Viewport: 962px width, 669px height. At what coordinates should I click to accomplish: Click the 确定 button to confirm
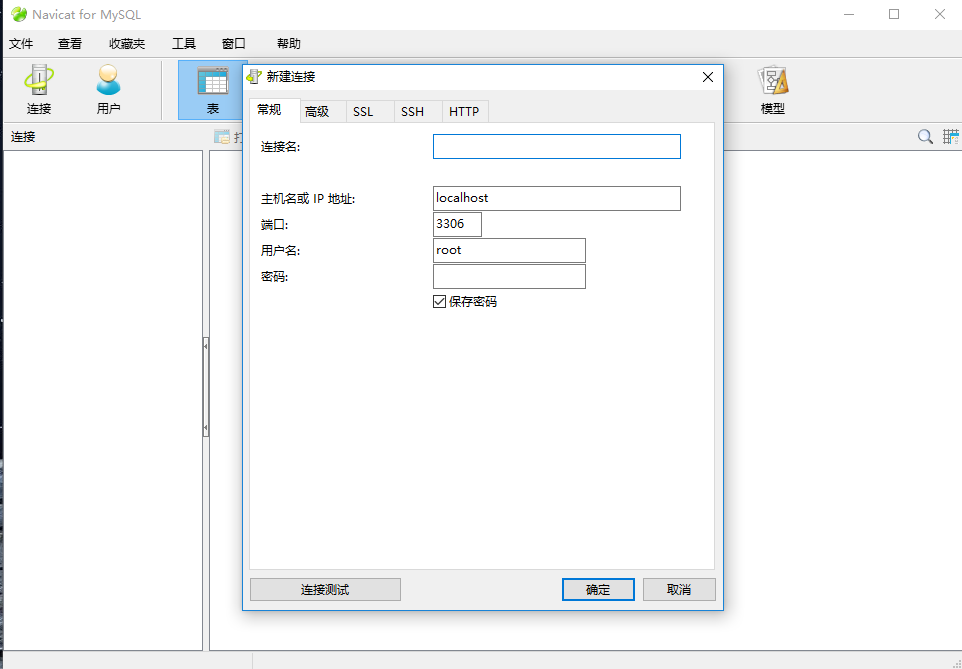[x=598, y=589]
